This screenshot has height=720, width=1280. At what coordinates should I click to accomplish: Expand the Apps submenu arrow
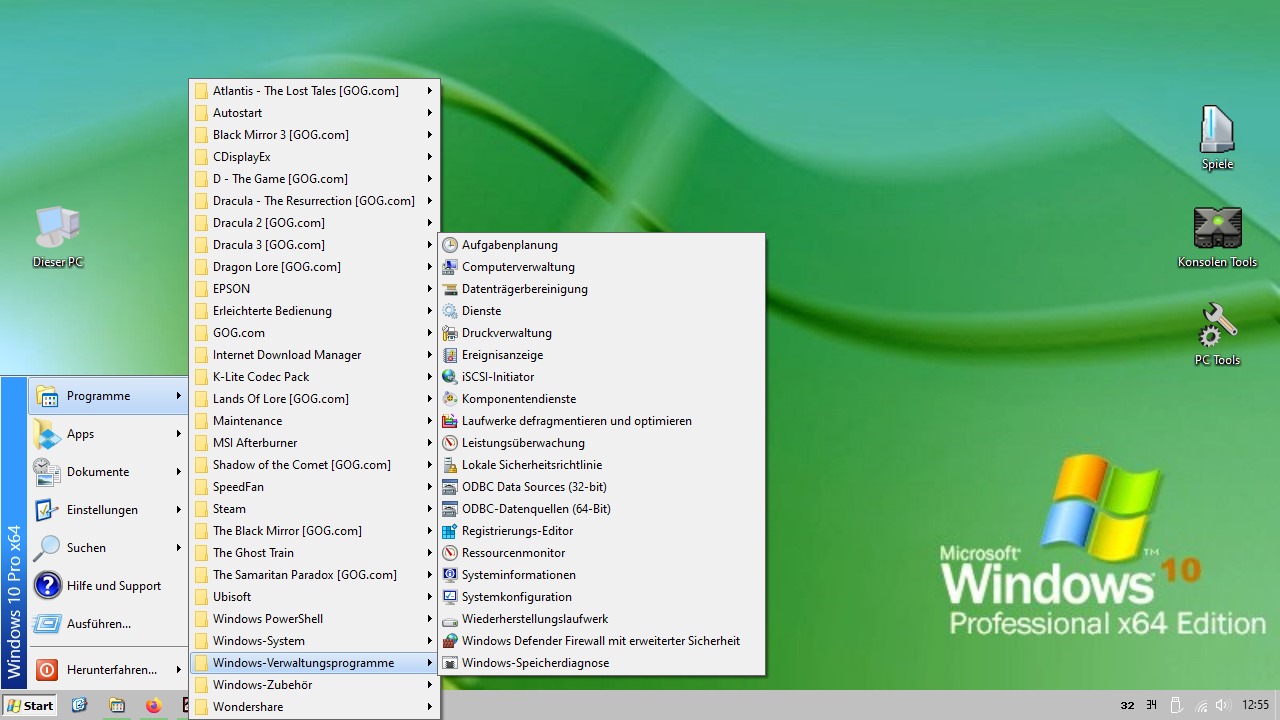pyautogui.click(x=179, y=434)
